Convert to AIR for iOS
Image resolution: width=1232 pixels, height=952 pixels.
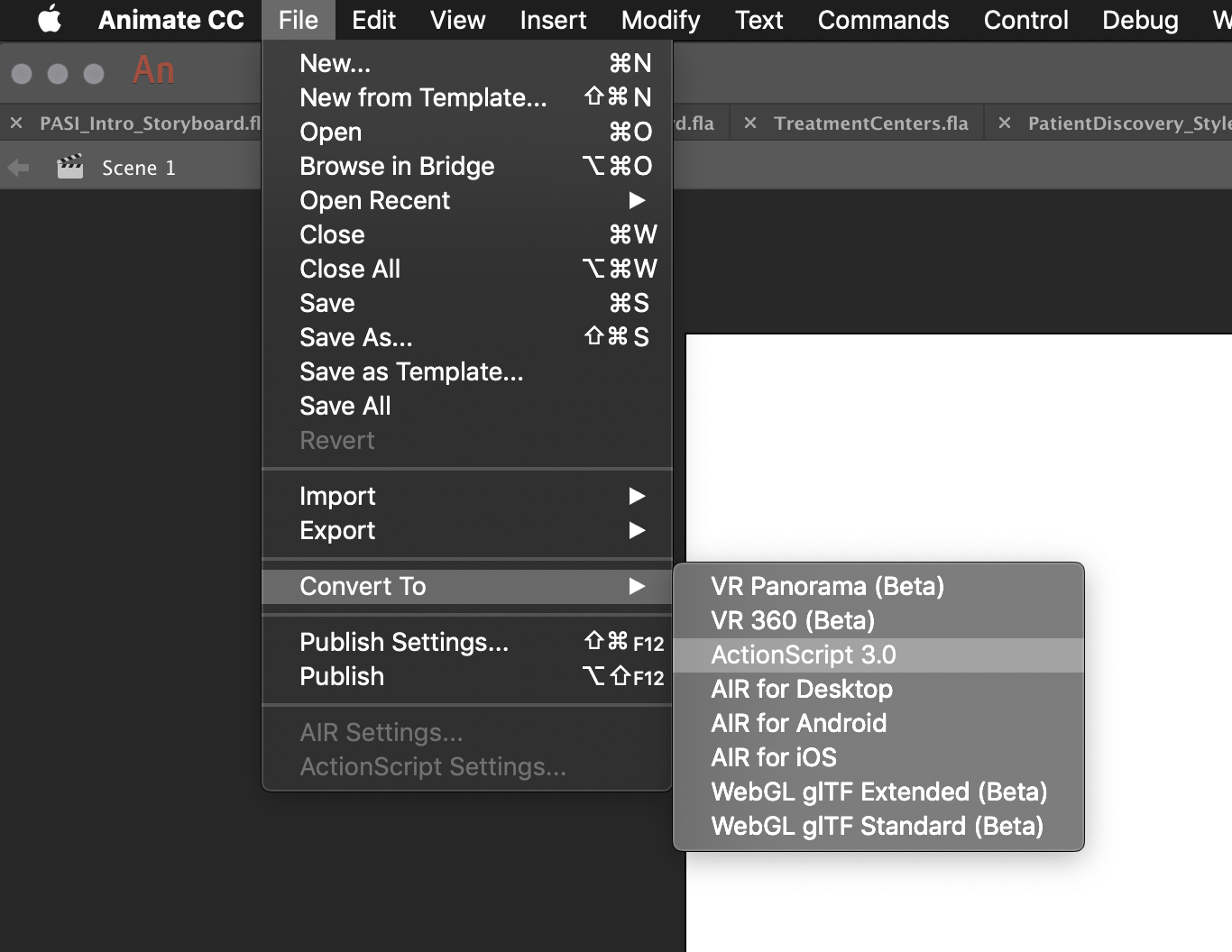[x=878, y=757]
